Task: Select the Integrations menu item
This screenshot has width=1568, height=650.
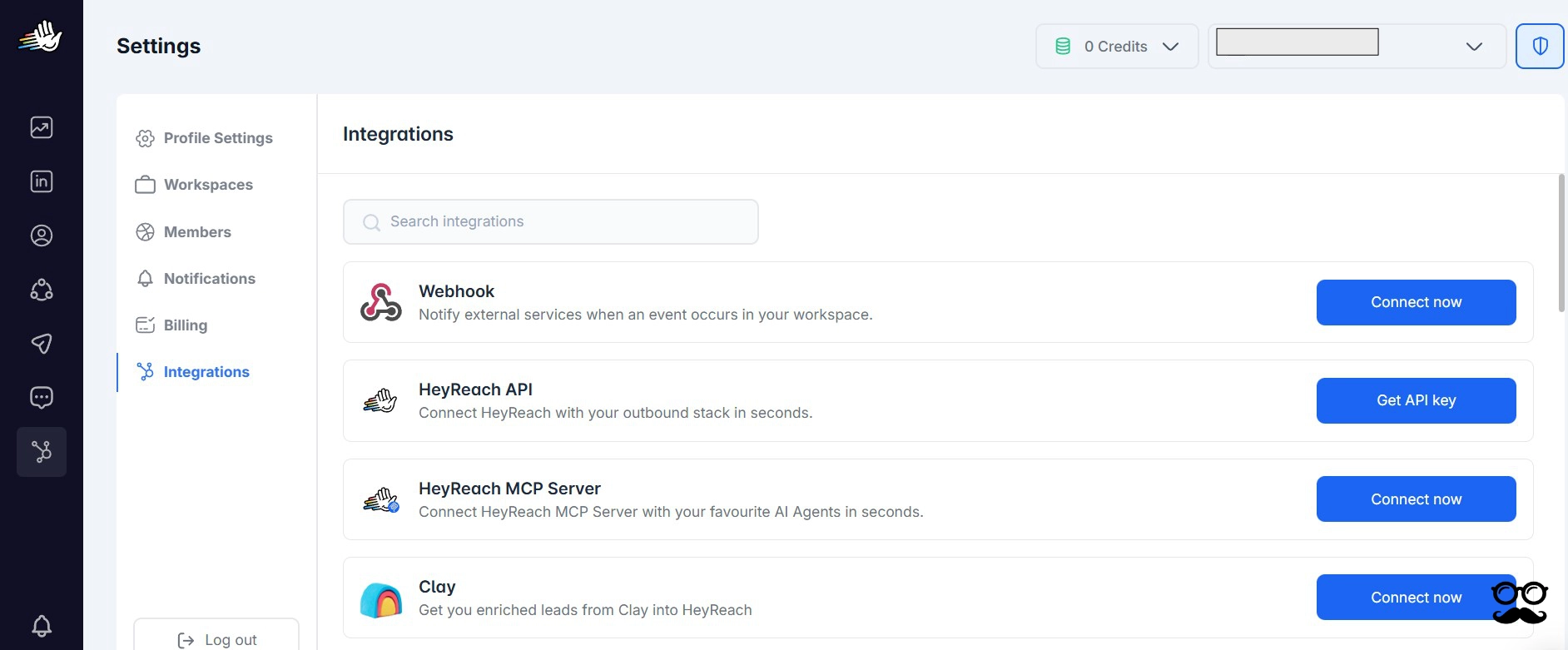Action: [192, 372]
